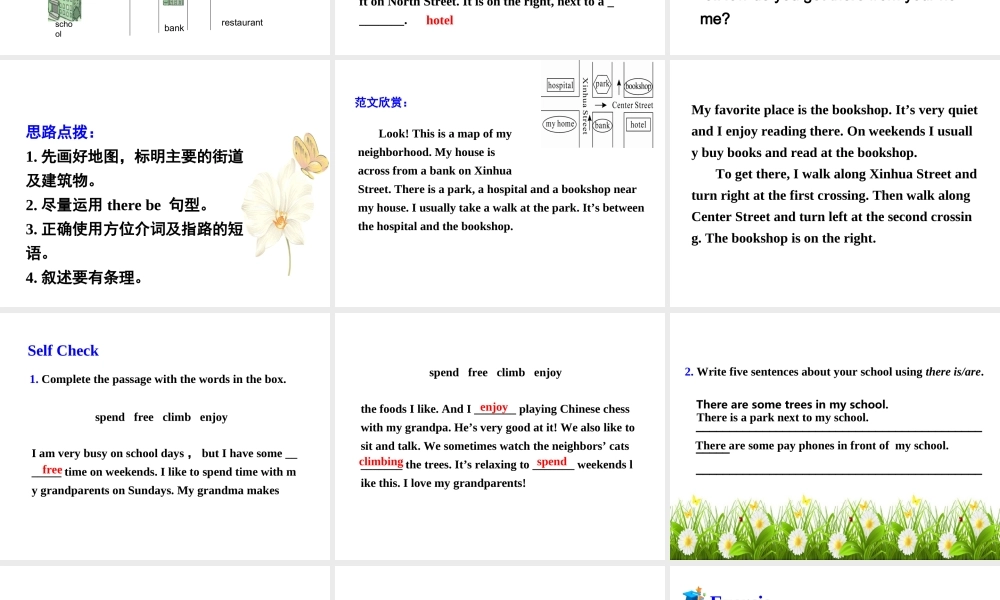Click the school building picture
The width and height of the screenshot is (1000, 600).
coord(64,10)
